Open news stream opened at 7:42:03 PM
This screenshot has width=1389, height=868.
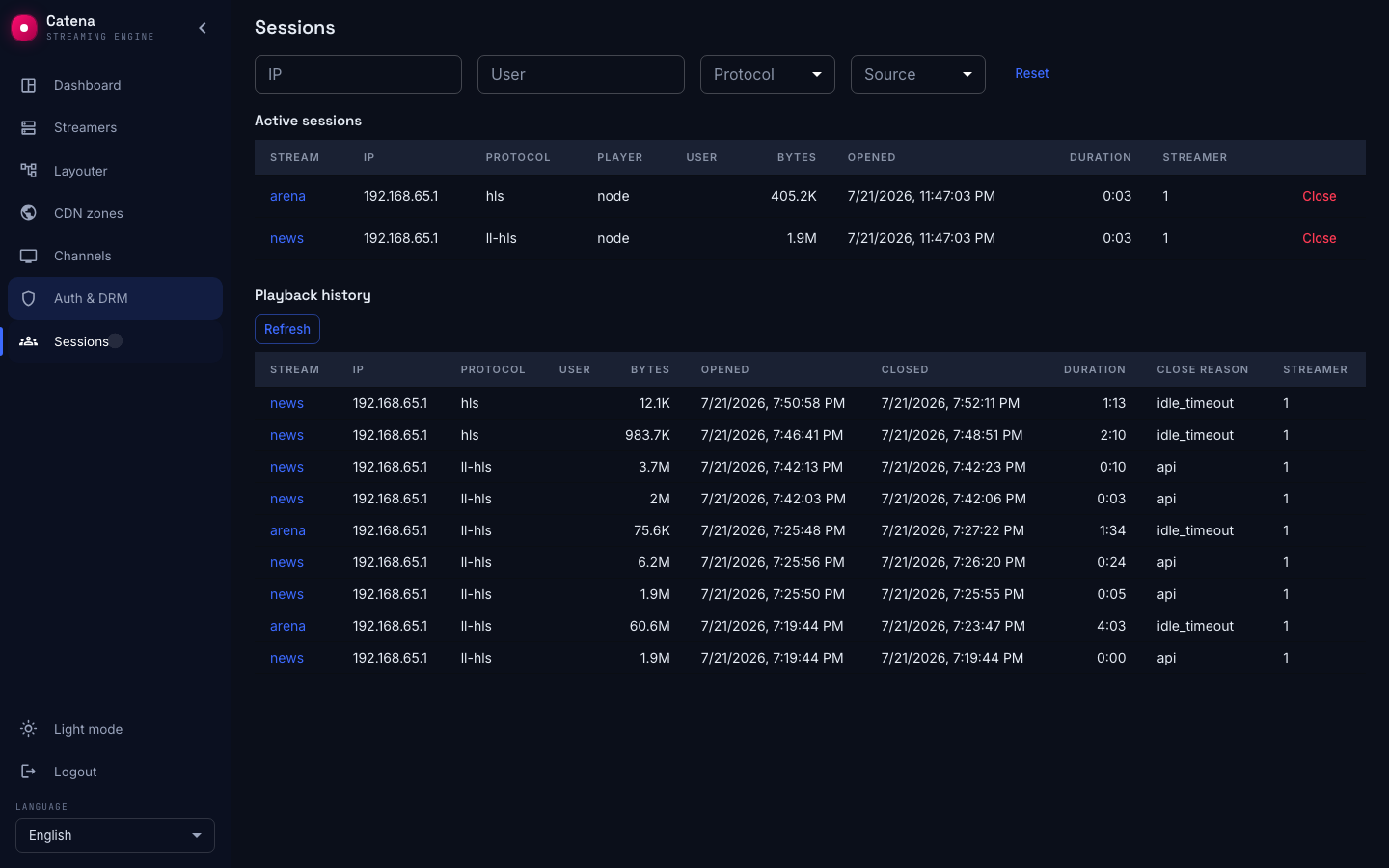286,499
